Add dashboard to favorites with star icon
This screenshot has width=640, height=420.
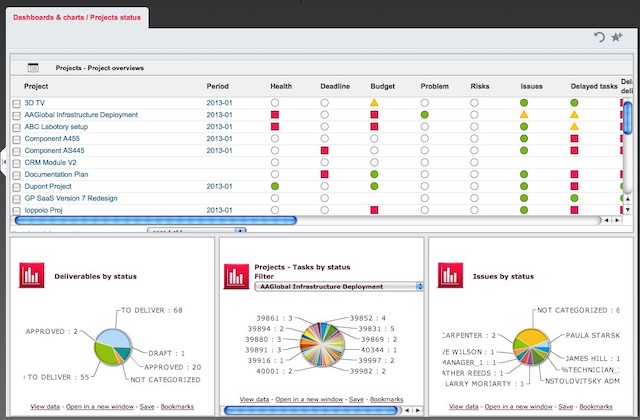click(x=617, y=37)
